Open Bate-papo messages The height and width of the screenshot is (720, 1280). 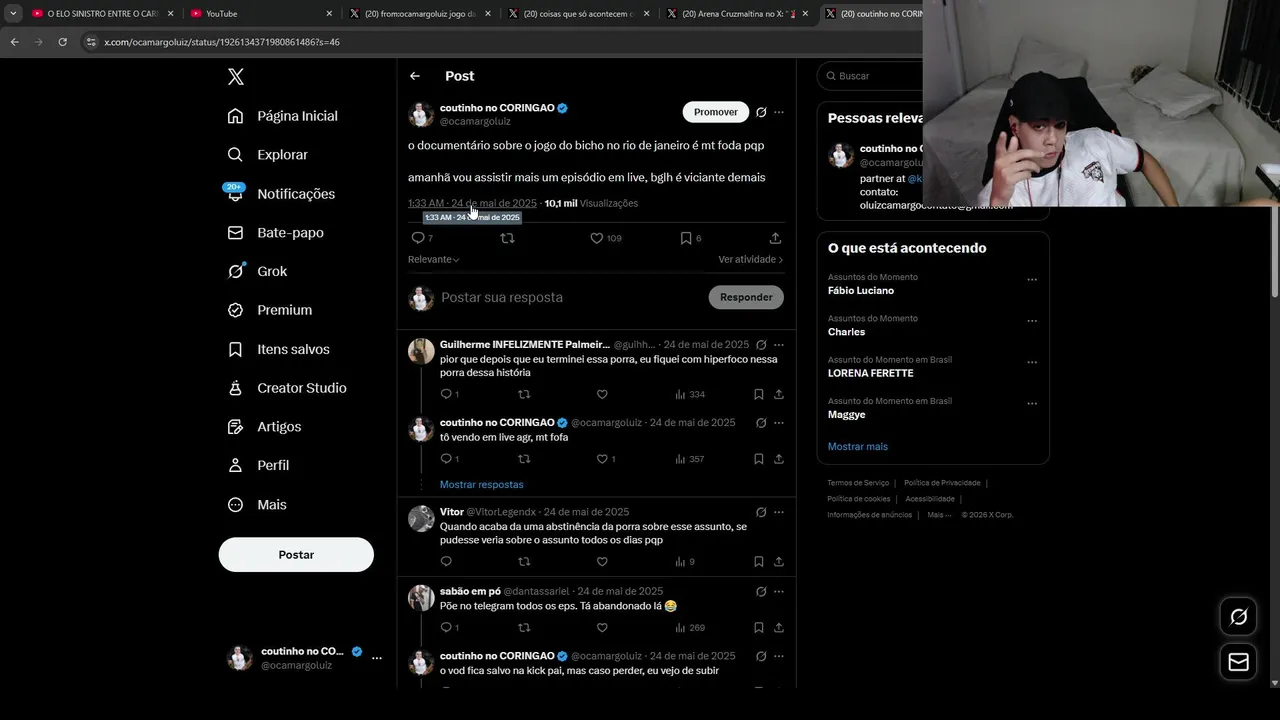point(276,232)
